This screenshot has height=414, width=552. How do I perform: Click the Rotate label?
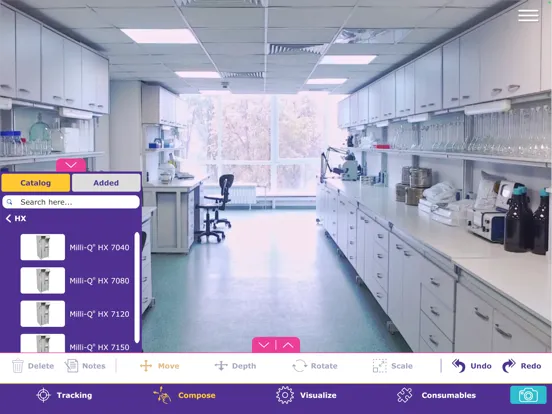[x=324, y=366]
